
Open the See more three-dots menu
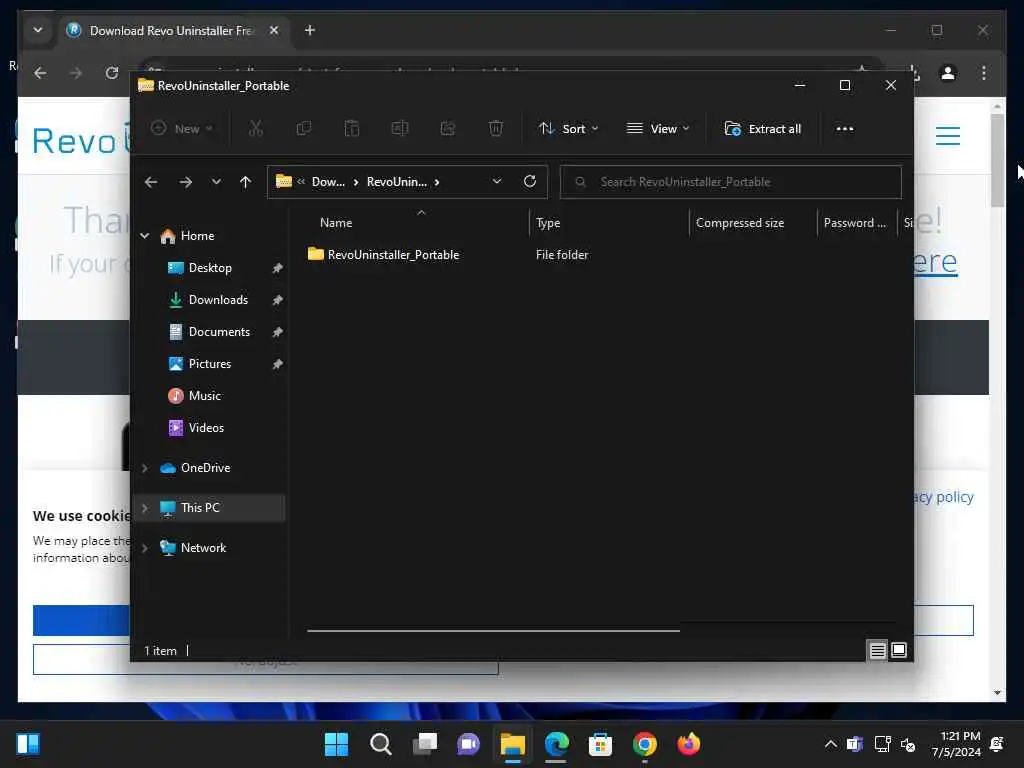click(x=844, y=129)
